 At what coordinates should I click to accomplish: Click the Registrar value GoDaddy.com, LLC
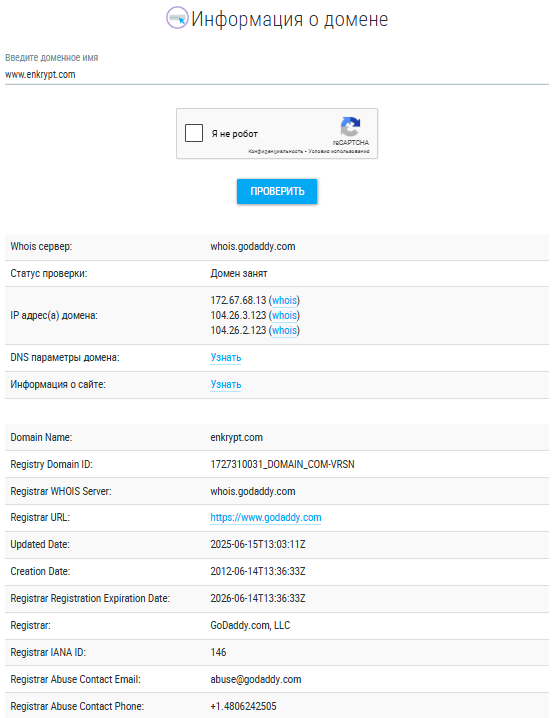250,626
